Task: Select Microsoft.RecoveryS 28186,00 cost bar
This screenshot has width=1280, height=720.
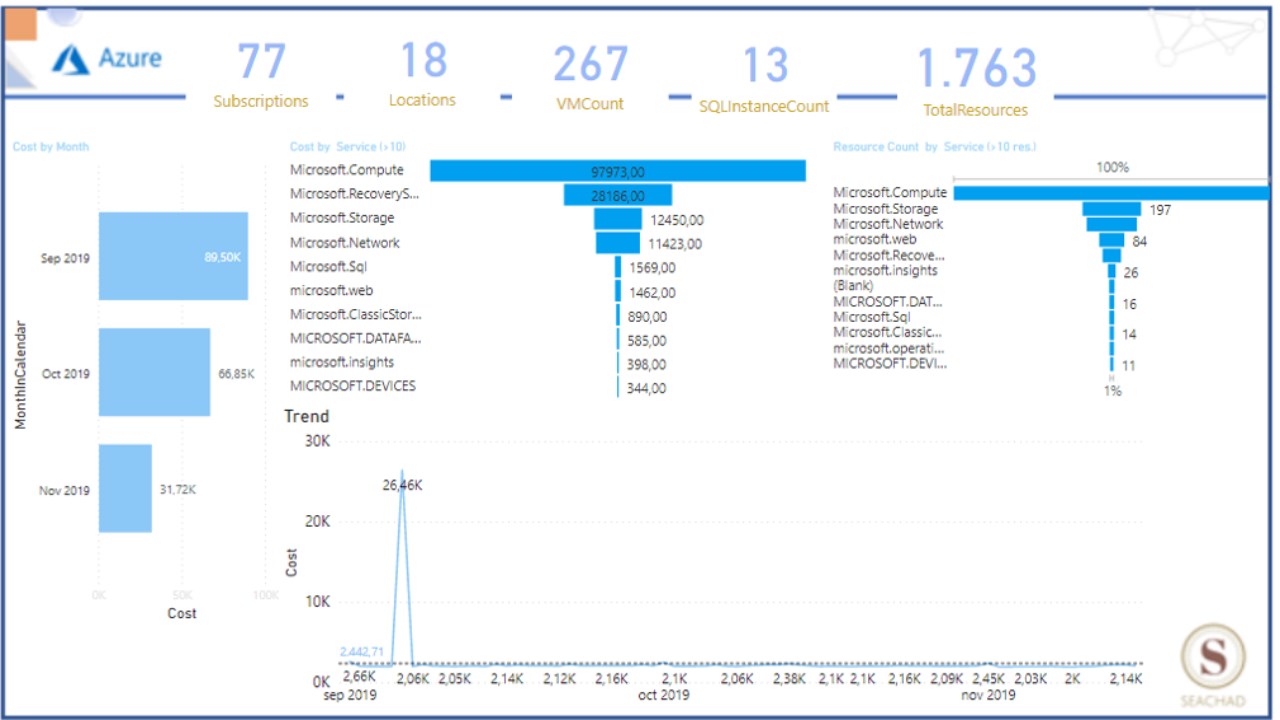Action: [618, 195]
